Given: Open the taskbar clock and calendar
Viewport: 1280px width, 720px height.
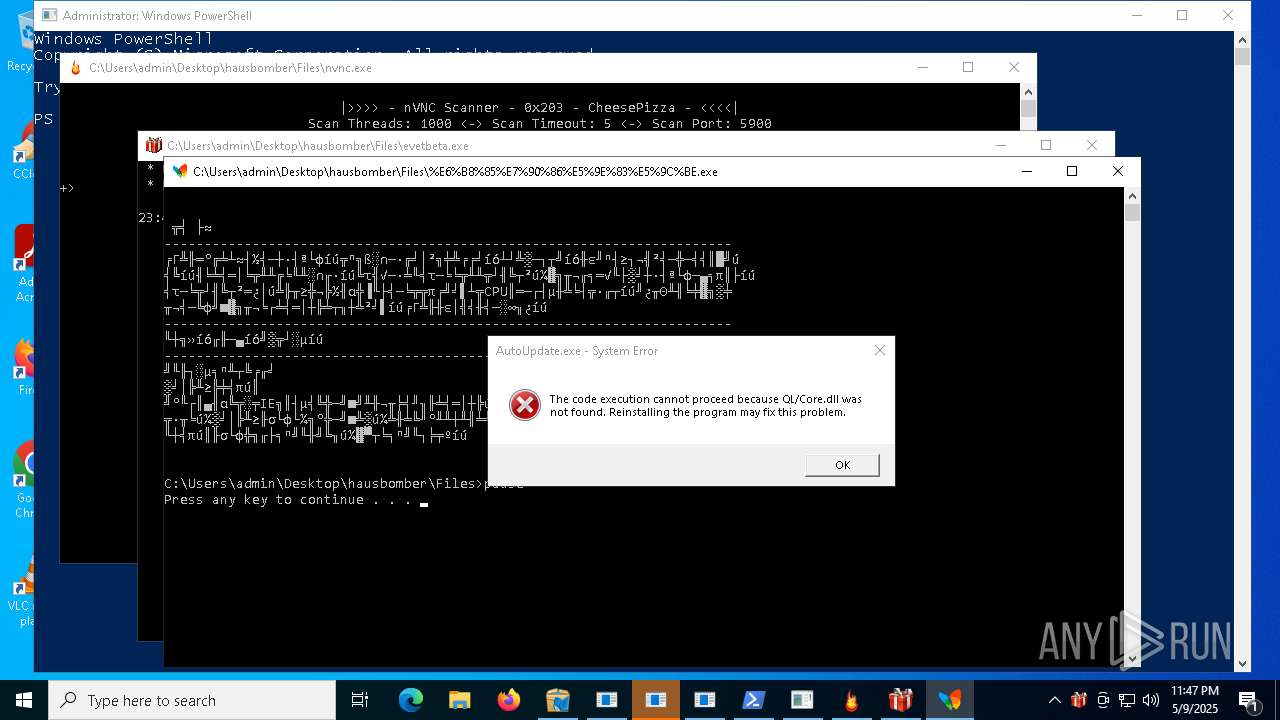Looking at the screenshot, I should (1195, 700).
